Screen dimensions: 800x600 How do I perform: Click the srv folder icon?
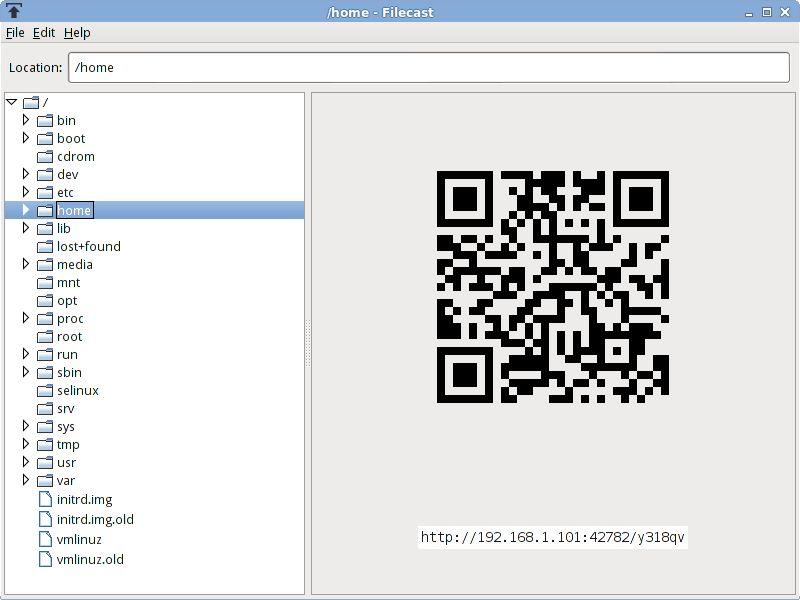tap(45, 409)
